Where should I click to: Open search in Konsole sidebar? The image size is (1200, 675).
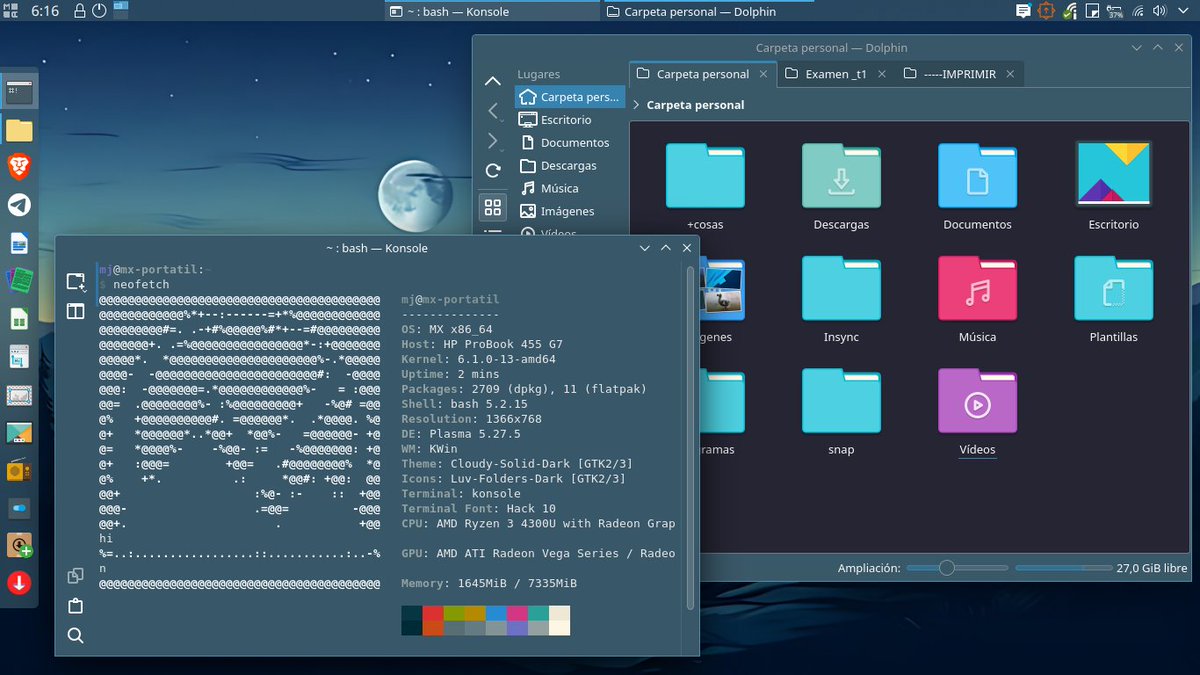[x=75, y=635]
